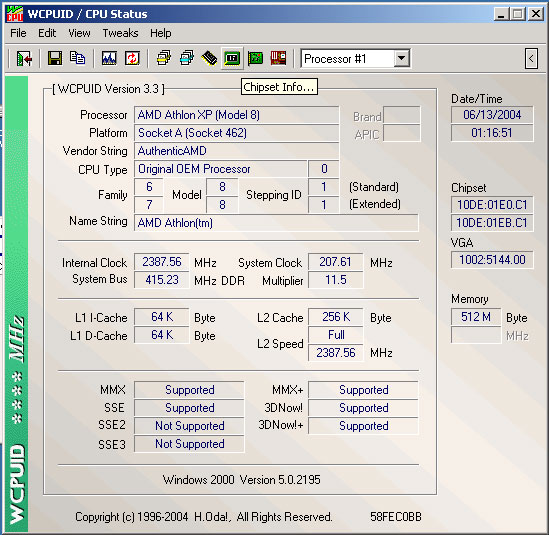Click the SSE 'Supported' field
The width and height of the screenshot is (549, 535).
tap(189, 408)
